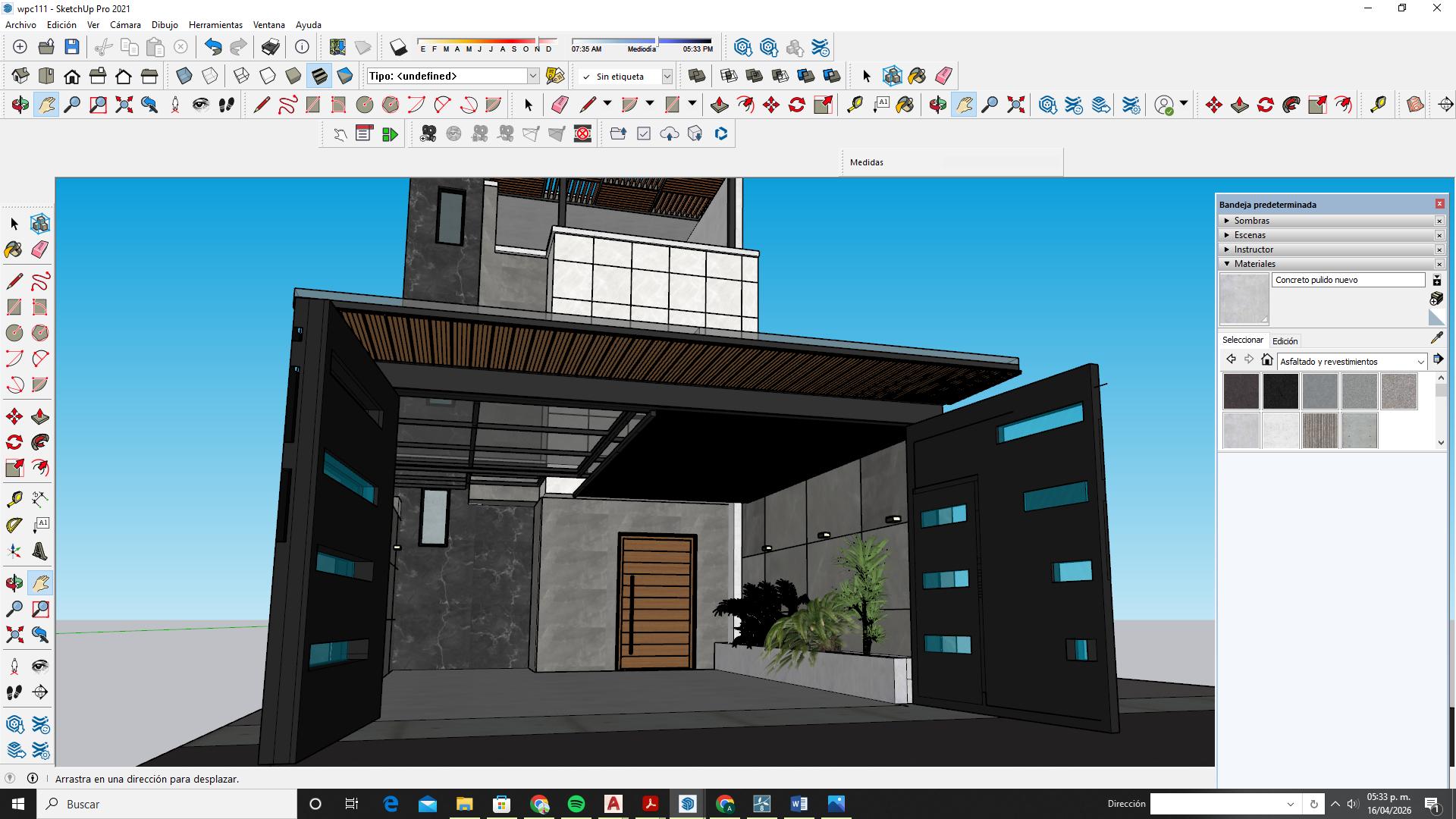Select the Tape Measure tool in left toolbar

click(14, 498)
